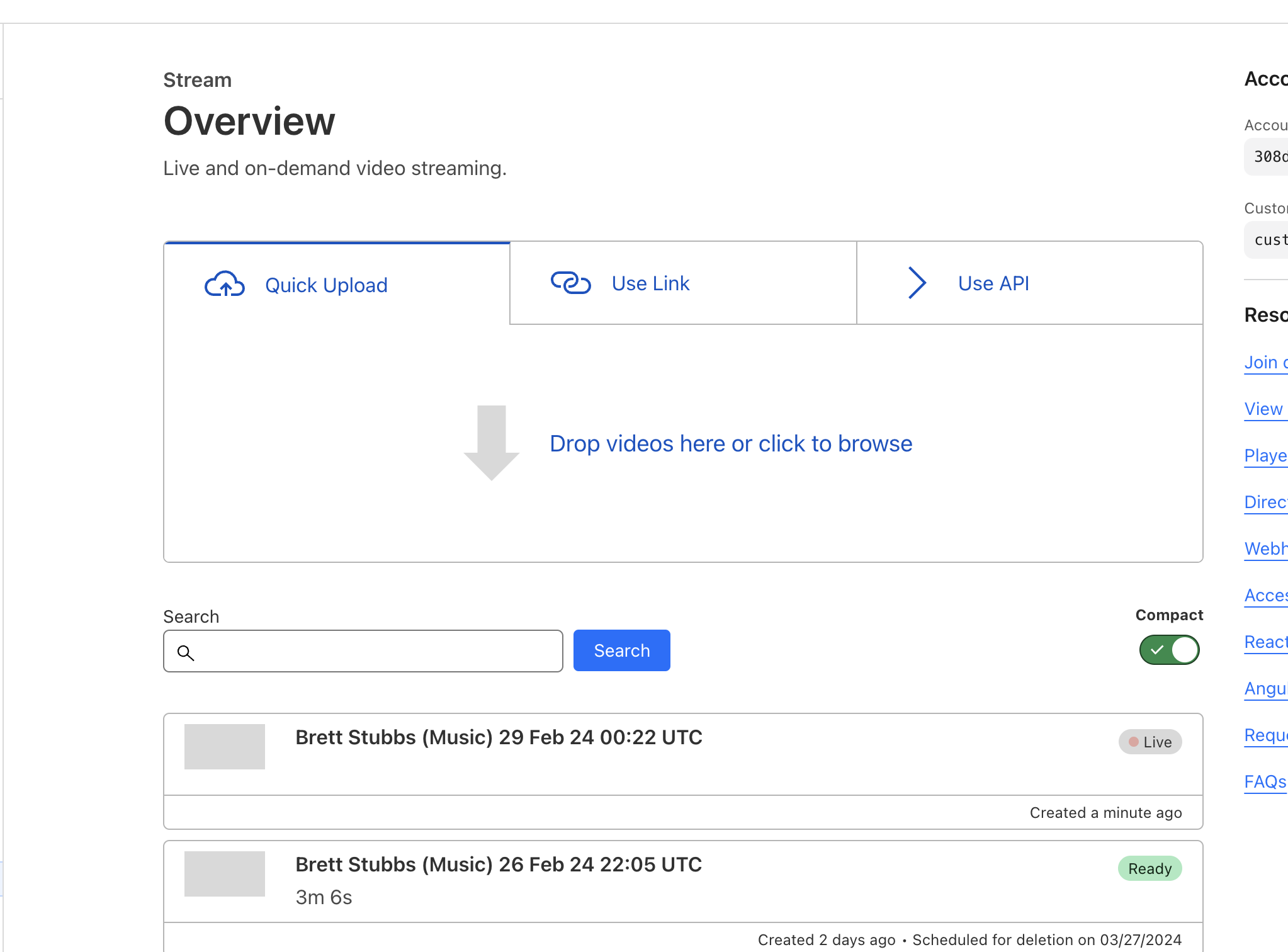Open Brett Stubbs 29 Feb 24 00:22 video
This screenshot has width=1288, height=952.
click(499, 737)
